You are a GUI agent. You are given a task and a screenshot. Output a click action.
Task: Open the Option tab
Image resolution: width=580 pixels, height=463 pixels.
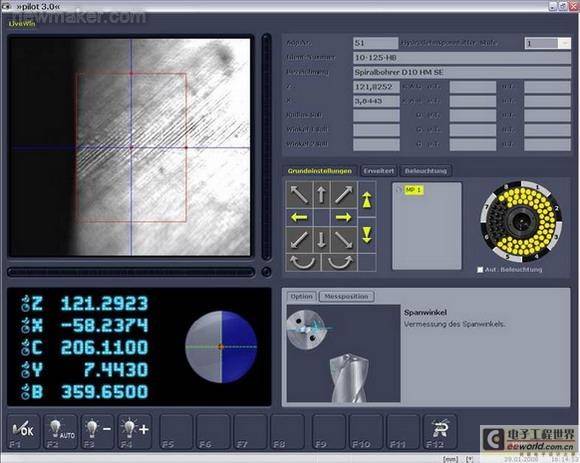point(301,296)
